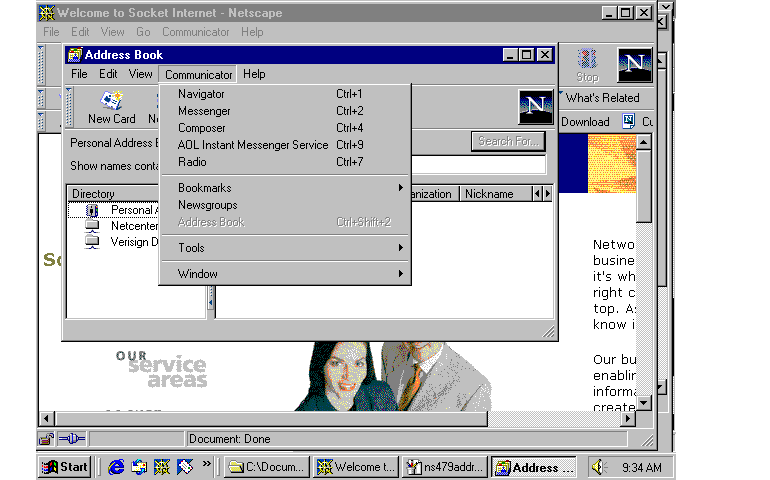This screenshot has width=770, height=480.
Task: Select the Personal Address Book directory icon
Action: coord(92,210)
